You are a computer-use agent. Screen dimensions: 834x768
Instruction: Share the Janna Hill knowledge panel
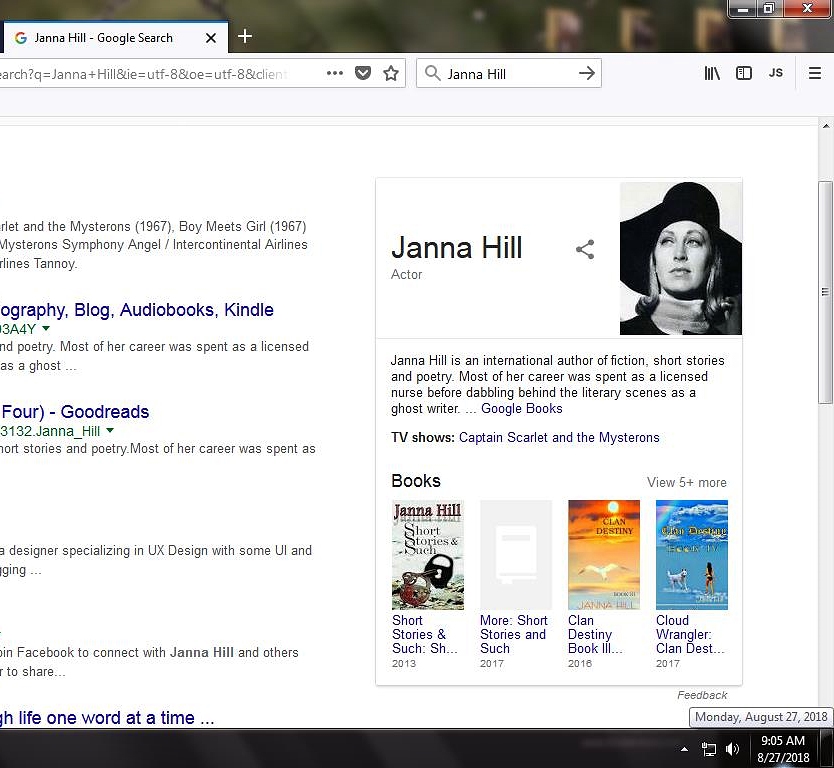coord(584,250)
